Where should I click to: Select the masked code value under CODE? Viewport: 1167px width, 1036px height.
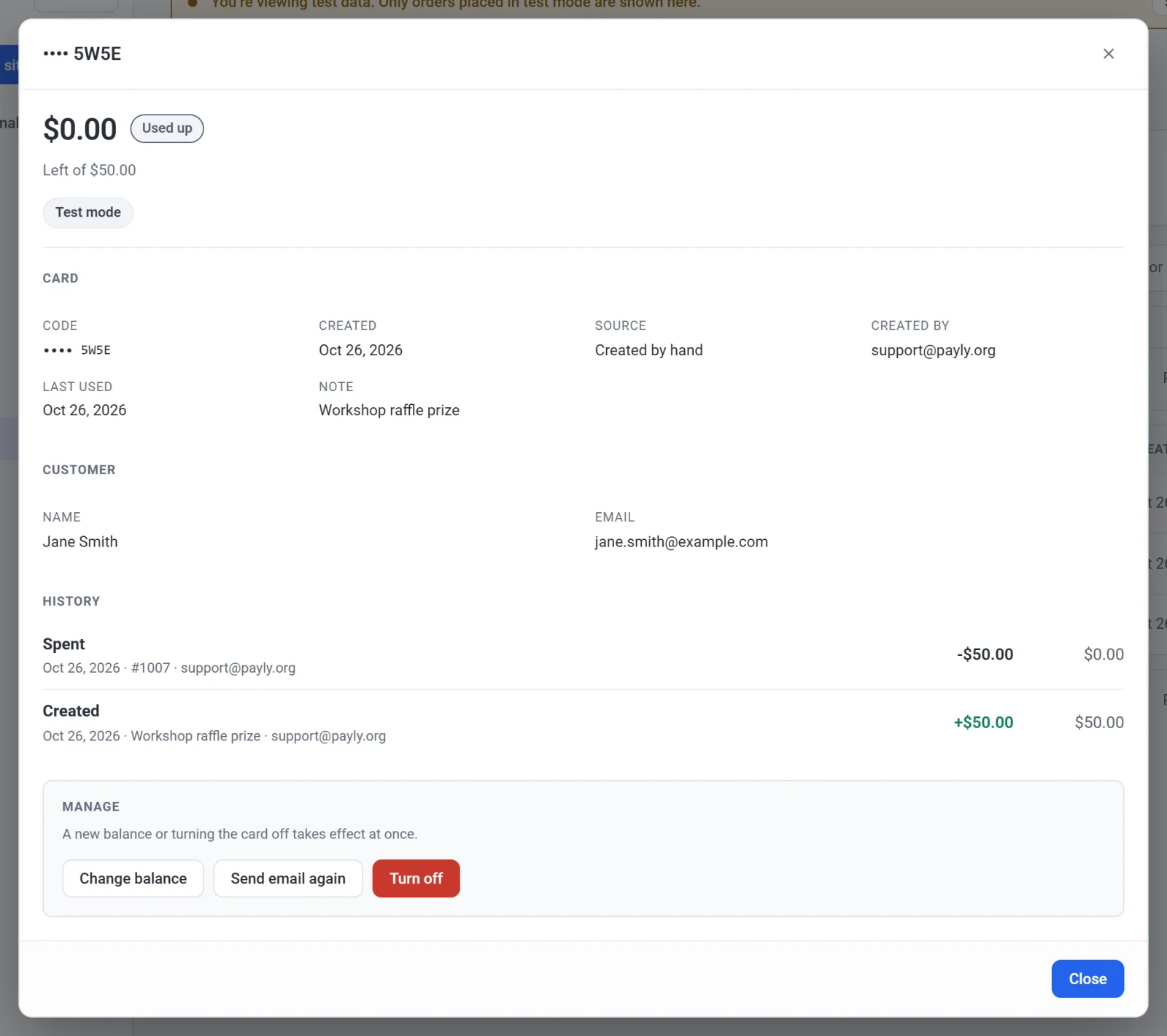tap(77, 350)
